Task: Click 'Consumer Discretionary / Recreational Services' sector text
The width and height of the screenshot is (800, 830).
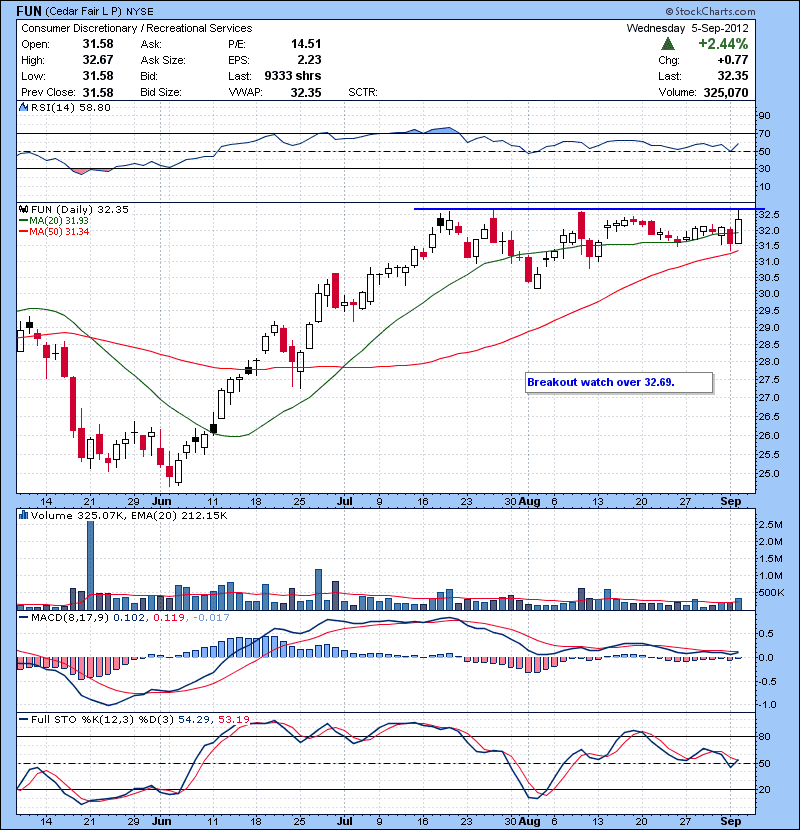Action: [x=137, y=28]
